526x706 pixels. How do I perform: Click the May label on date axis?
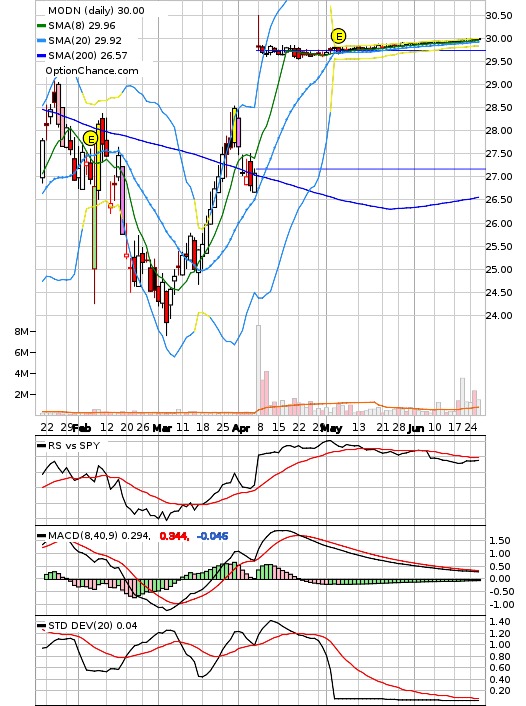(x=331, y=428)
